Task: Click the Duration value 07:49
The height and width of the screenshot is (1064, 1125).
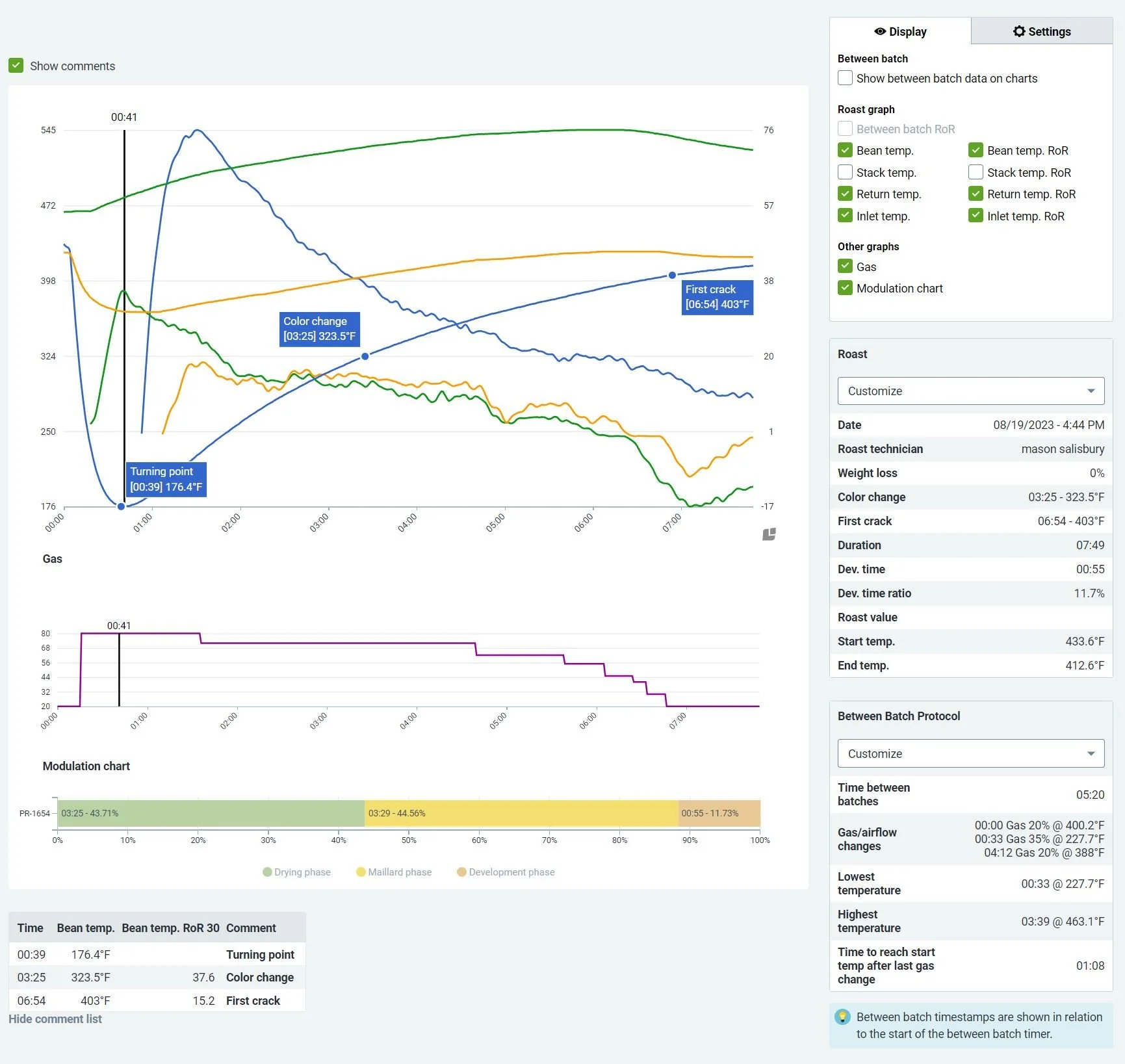Action: pos(1090,545)
